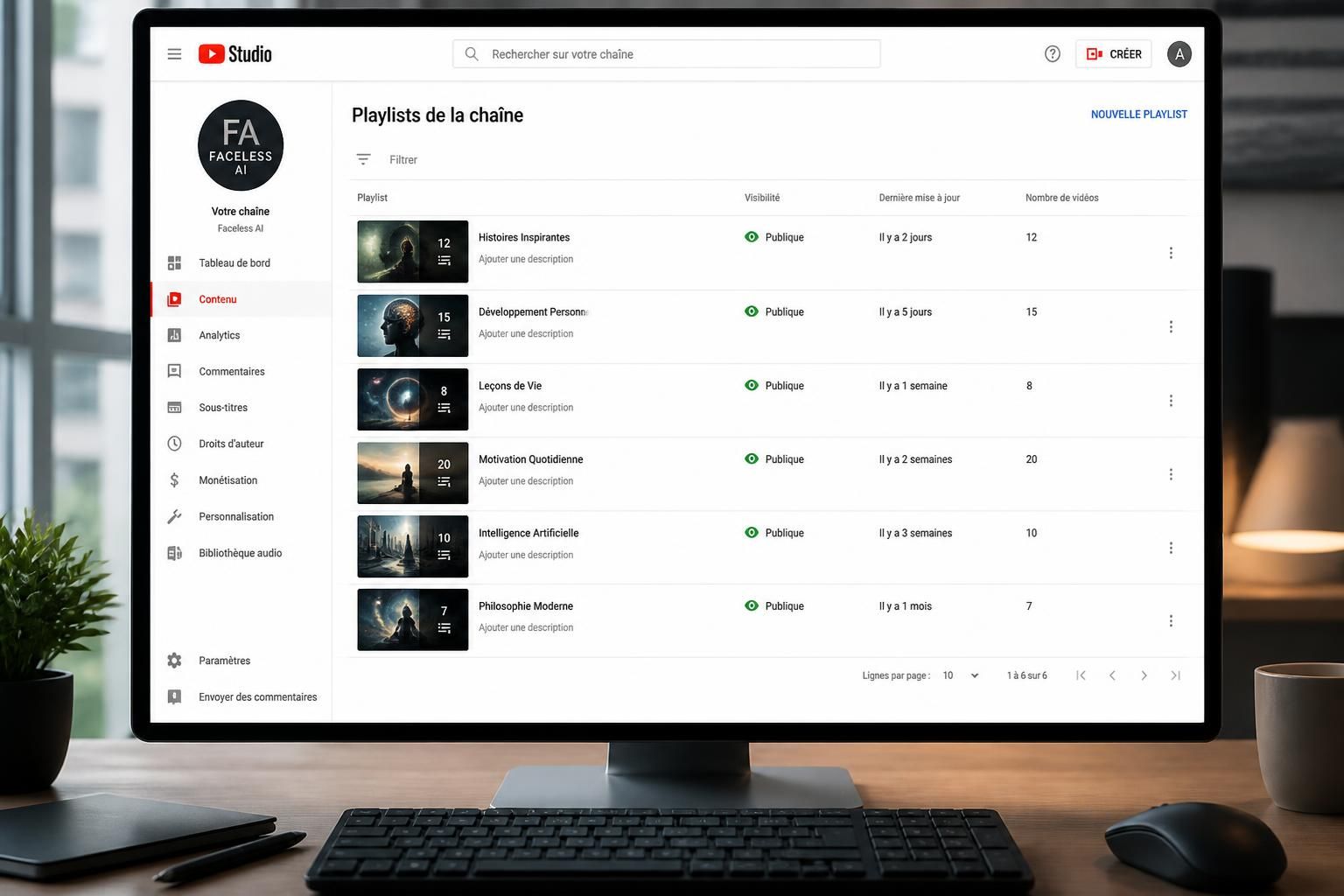Image resolution: width=1344 pixels, height=896 pixels.
Task: Go to the last page of playlists
Action: coord(1175,675)
